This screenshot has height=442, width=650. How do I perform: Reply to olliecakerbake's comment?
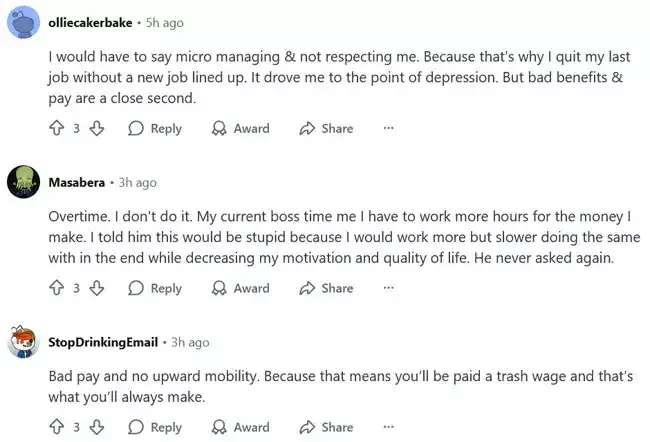click(x=155, y=128)
